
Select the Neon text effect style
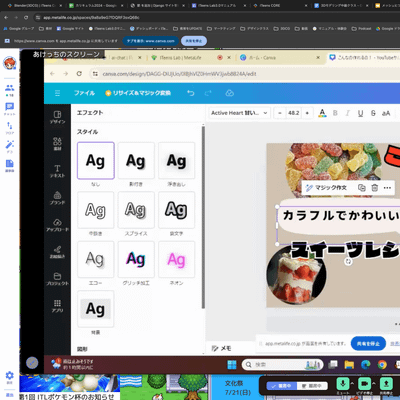176,259
